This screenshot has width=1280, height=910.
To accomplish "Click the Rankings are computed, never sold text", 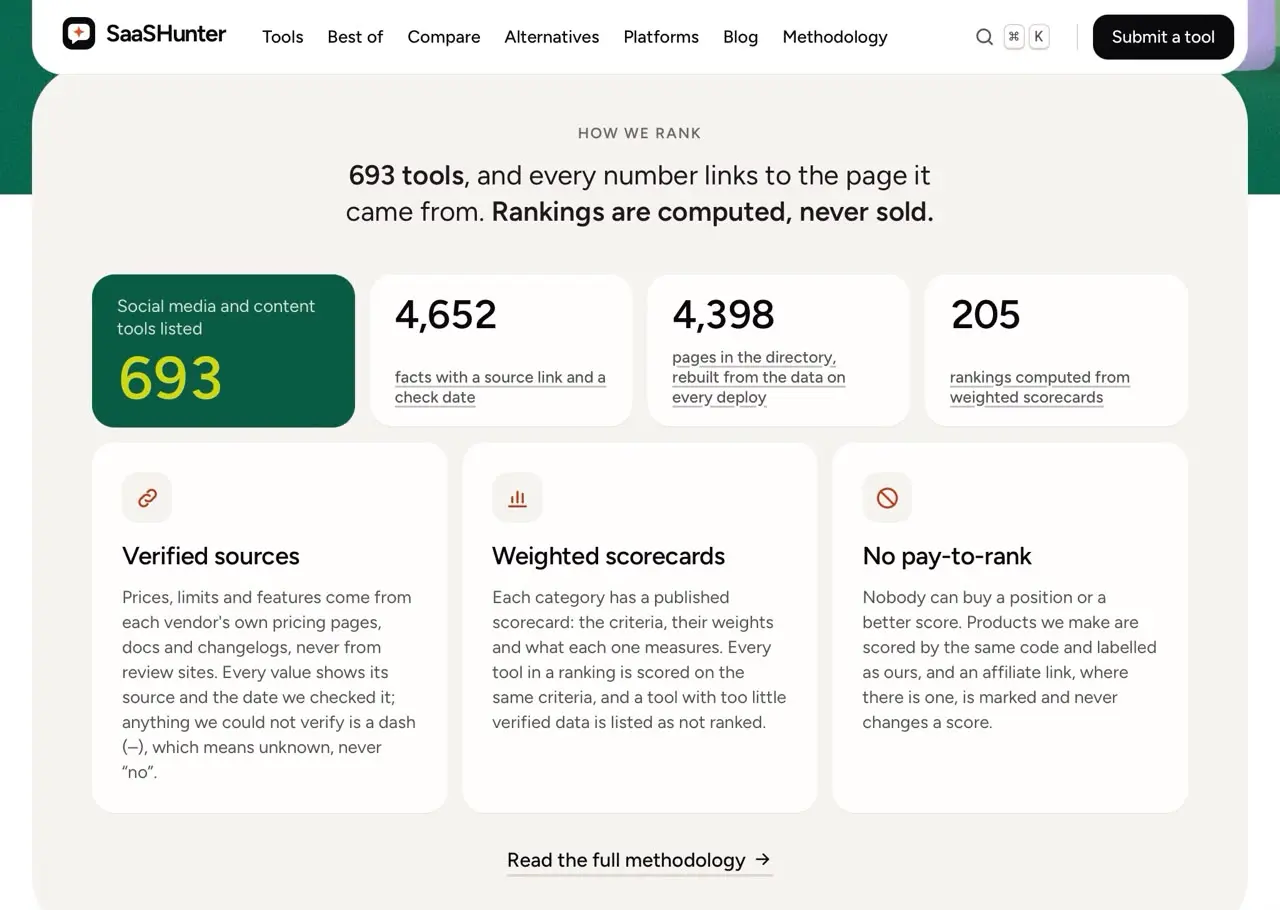I will 712,212.
